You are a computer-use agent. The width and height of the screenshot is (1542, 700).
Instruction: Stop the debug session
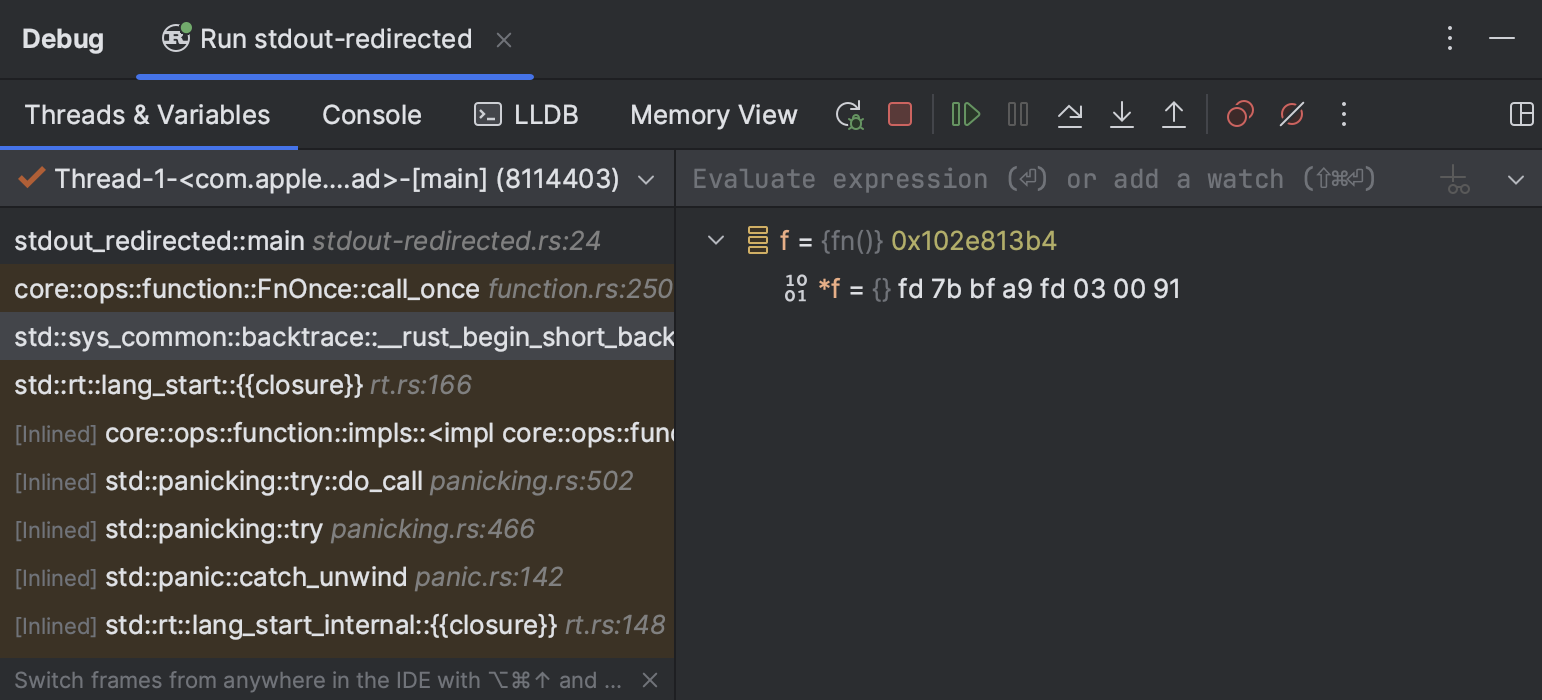(x=899, y=114)
